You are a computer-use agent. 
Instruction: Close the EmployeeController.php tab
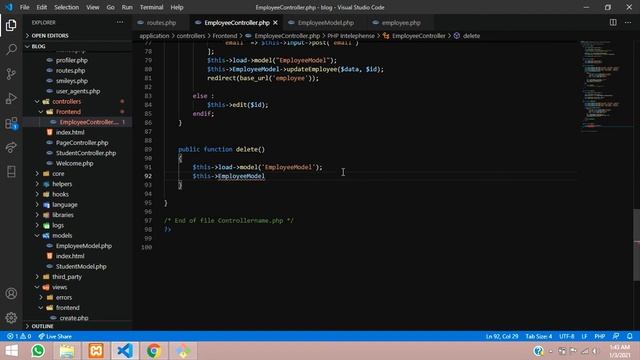[276, 23]
